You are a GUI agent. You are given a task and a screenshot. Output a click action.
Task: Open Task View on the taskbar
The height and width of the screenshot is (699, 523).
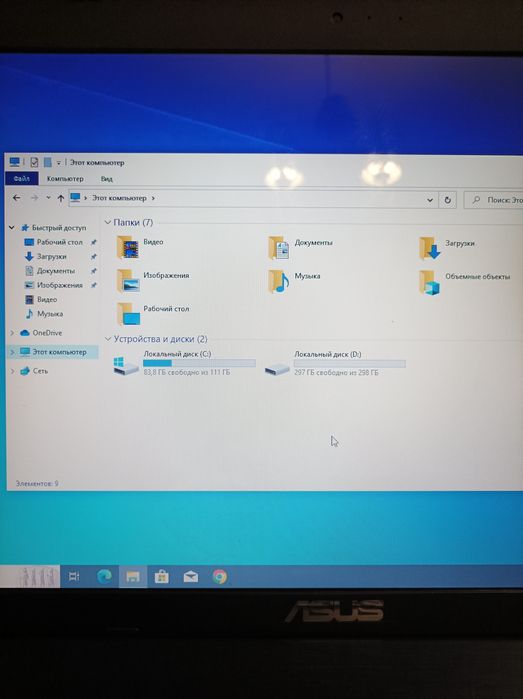click(74, 576)
